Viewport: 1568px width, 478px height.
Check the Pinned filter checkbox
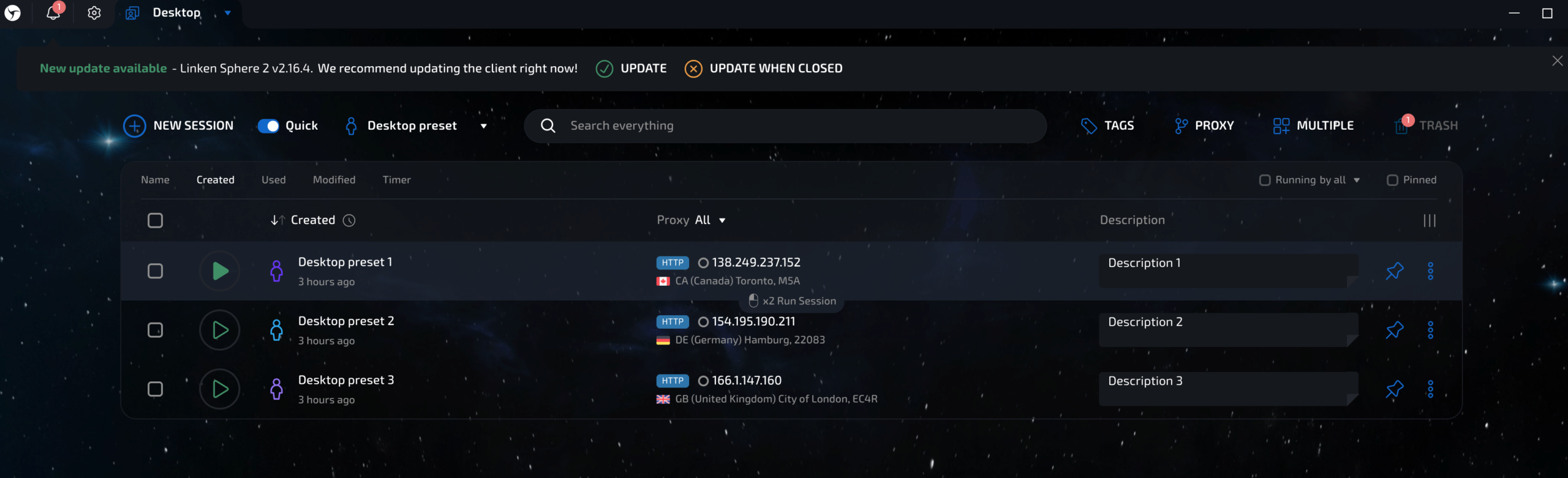point(1392,180)
